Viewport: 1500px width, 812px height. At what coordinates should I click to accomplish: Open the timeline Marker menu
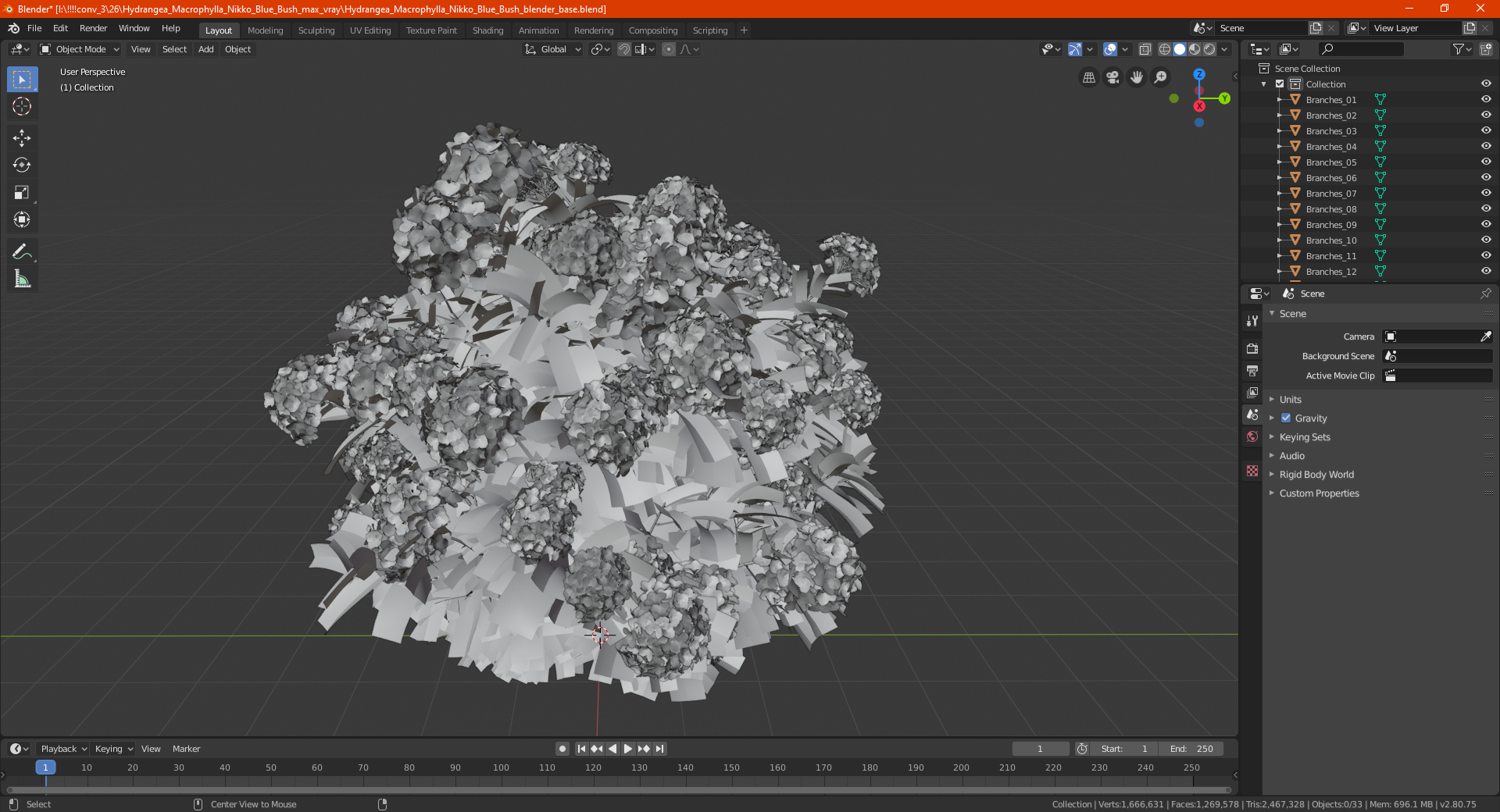(186, 749)
